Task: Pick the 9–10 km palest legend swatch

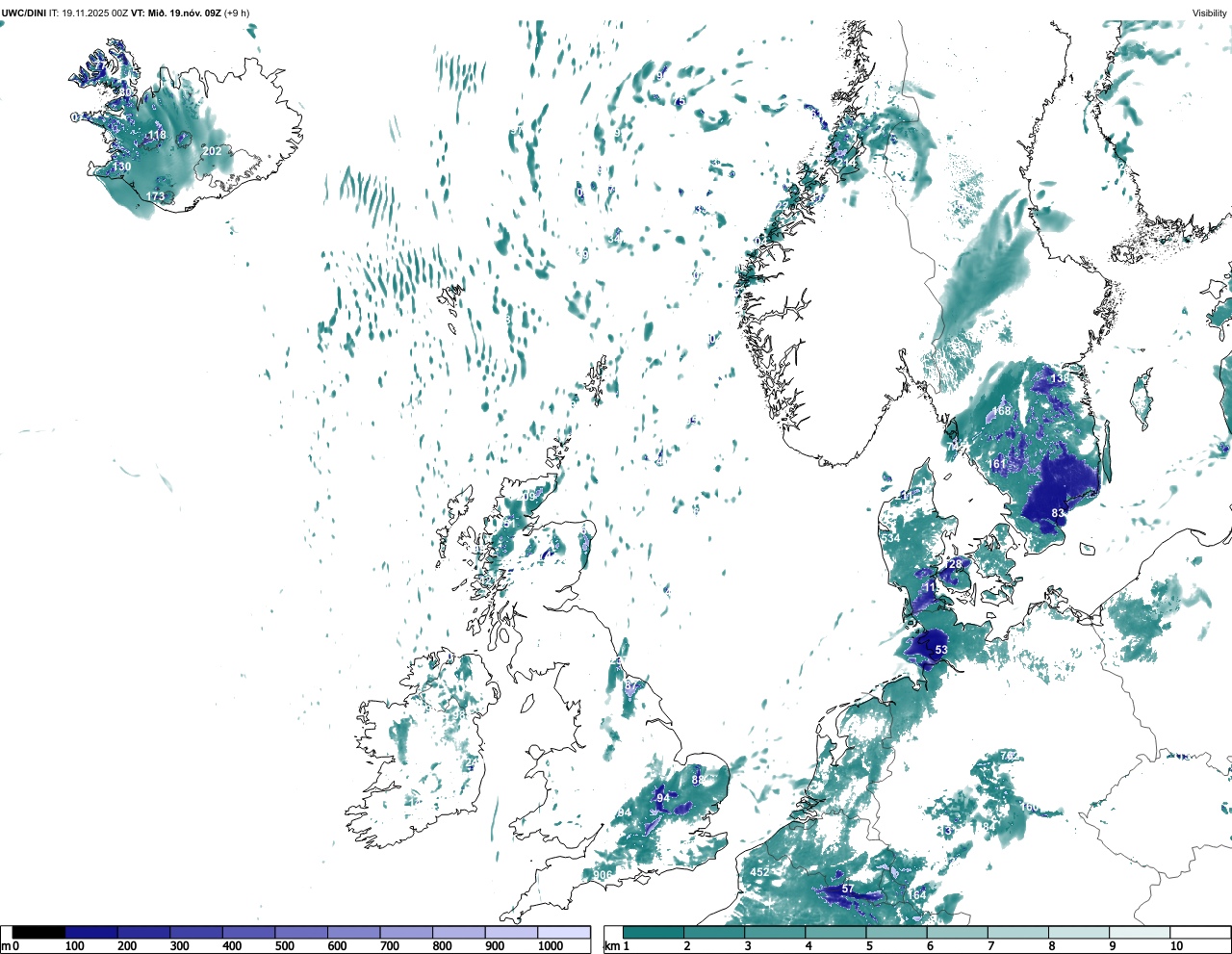Action: 1141,933
